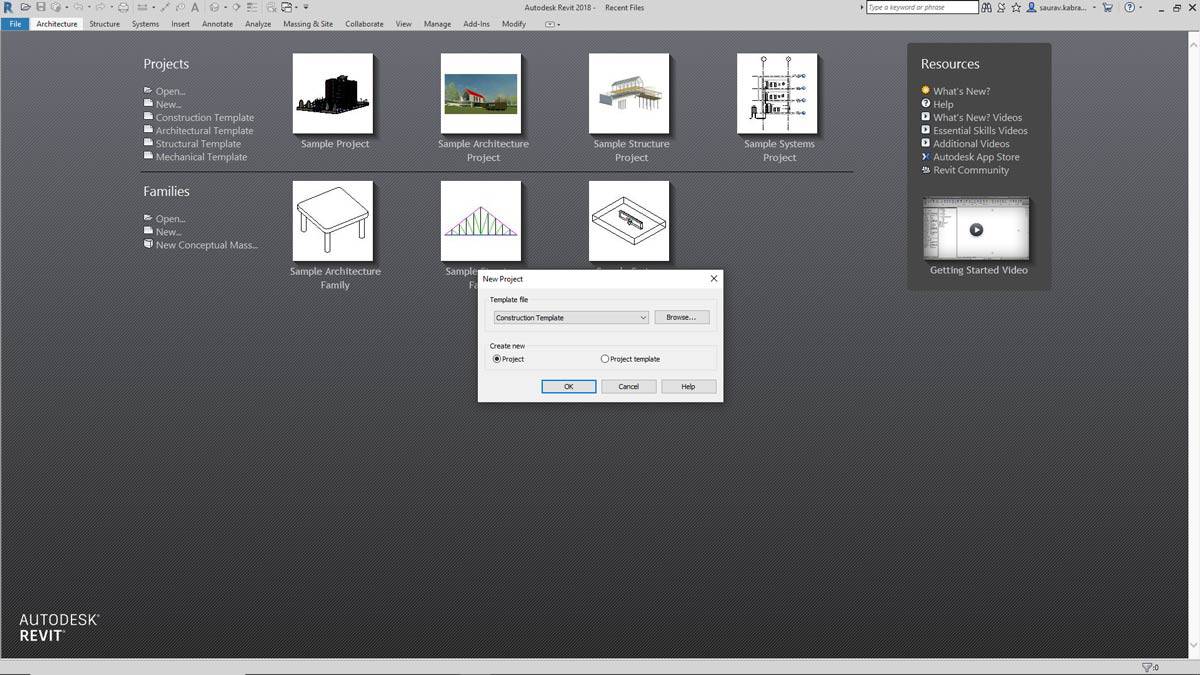Image resolution: width=1200 pixels, height=675 pixels.
Task: Open the Autodesk App Store cart icon
Action: click(x=1107, y=7)
